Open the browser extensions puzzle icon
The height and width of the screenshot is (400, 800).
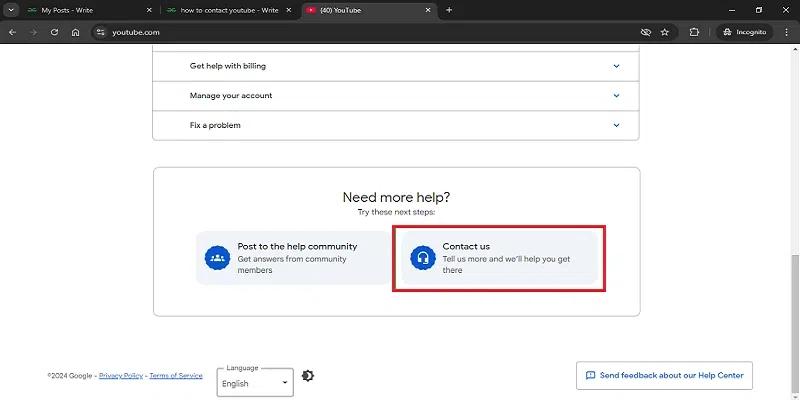click(694, 32)
